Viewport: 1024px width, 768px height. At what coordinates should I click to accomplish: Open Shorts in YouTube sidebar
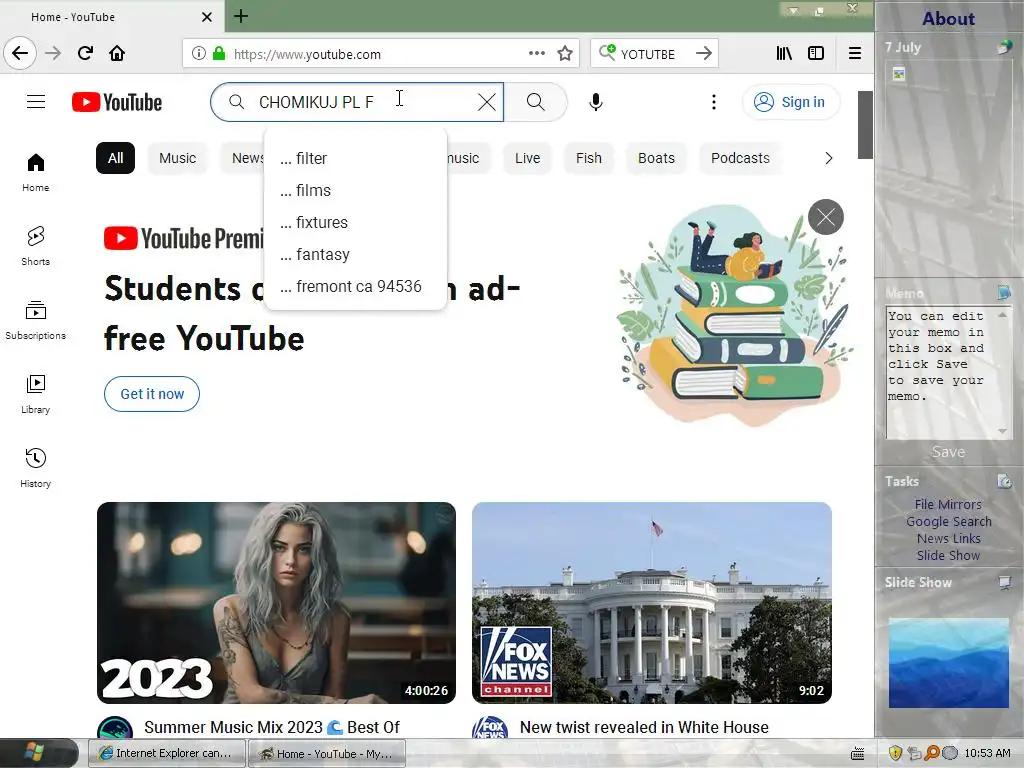35,246
